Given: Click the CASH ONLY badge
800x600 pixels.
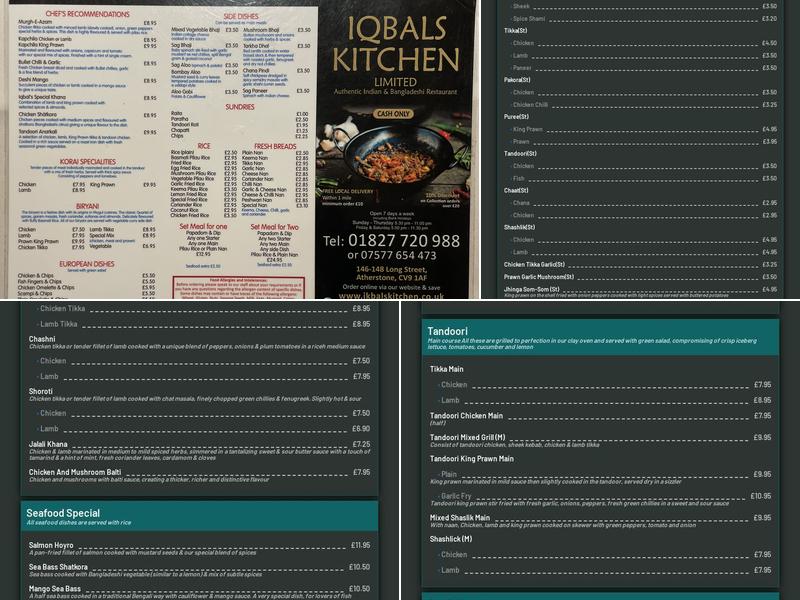Looking at the screenshot, I should pos(393,115).
